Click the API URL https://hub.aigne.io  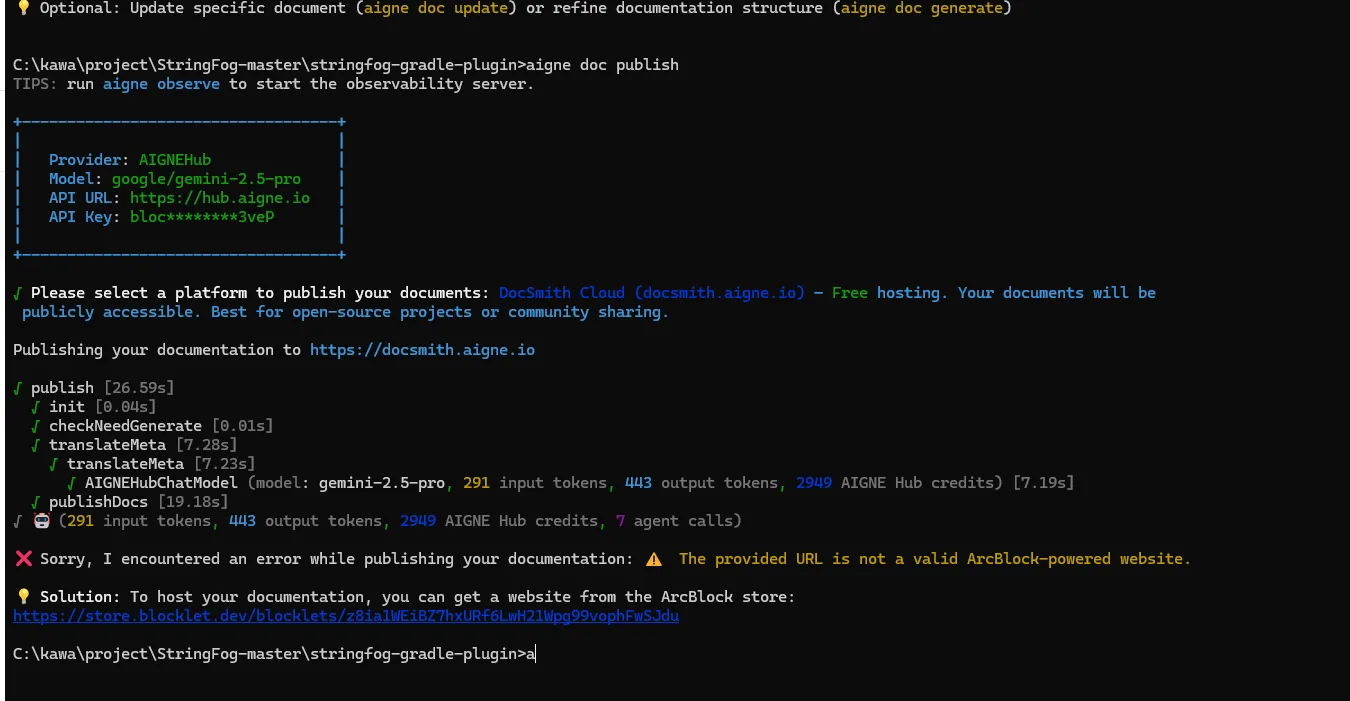(x=220, y=198)
